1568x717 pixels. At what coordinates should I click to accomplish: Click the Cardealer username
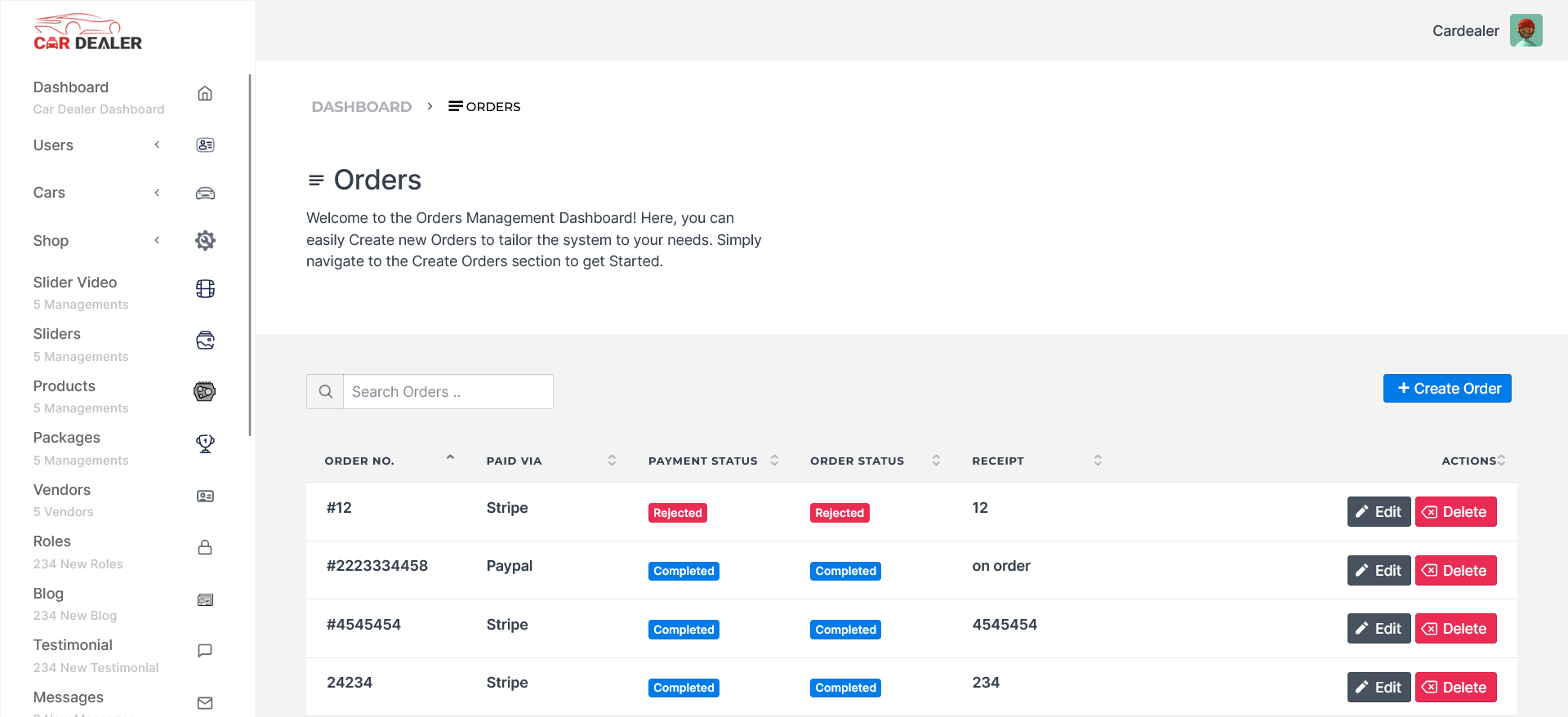pos(1465,31)
